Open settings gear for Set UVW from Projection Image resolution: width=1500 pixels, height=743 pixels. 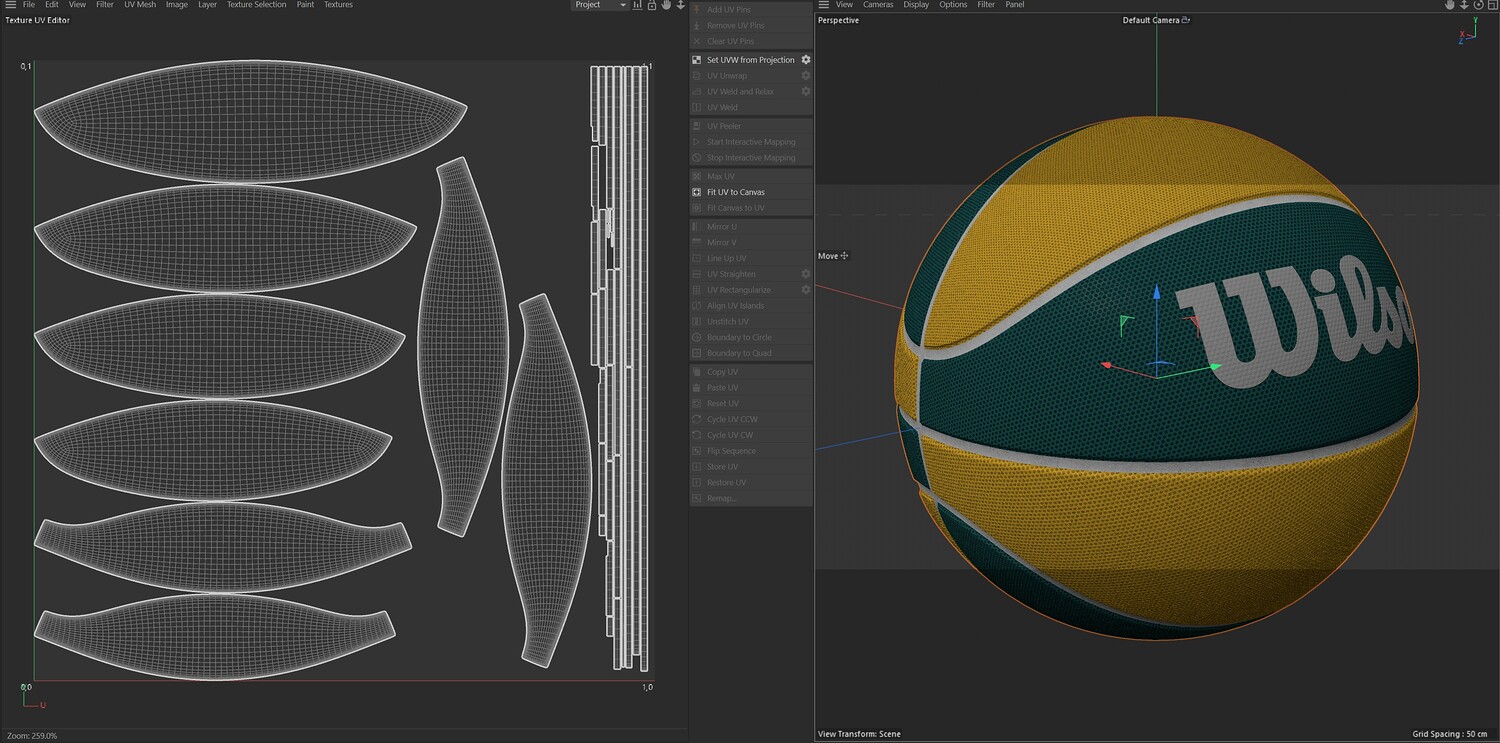[x=806, y=60]
